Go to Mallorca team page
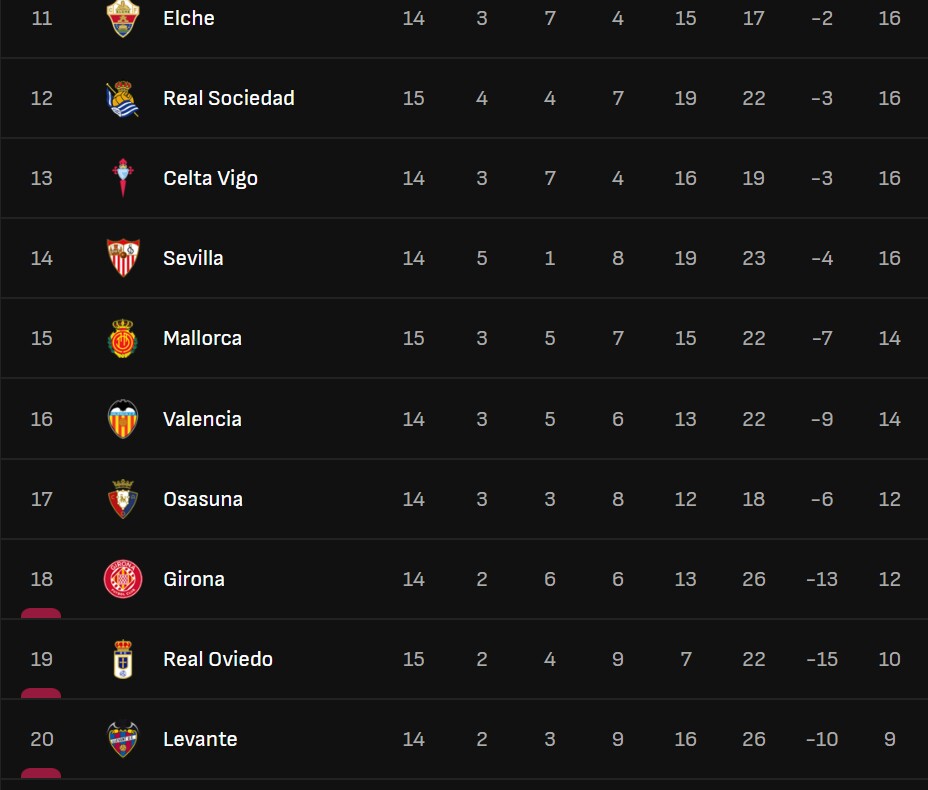Viewport: 928px width, 790px height. pyautogui.click(x=202, y=338)
